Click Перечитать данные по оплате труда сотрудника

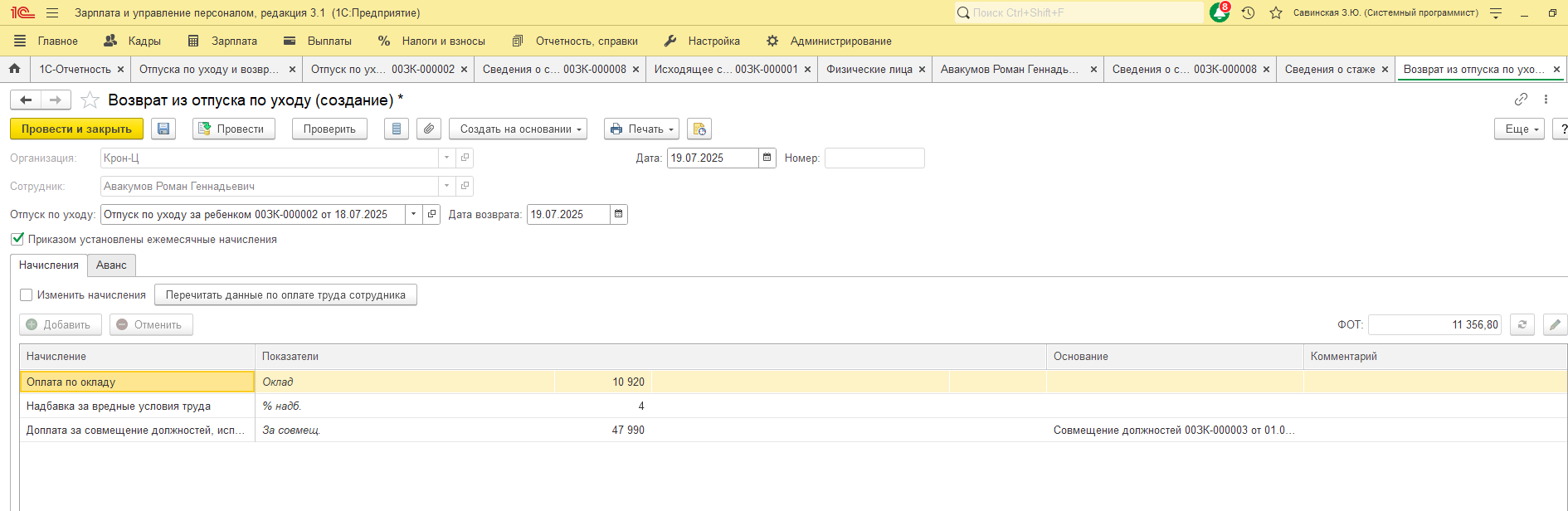(x=285, y=294)
